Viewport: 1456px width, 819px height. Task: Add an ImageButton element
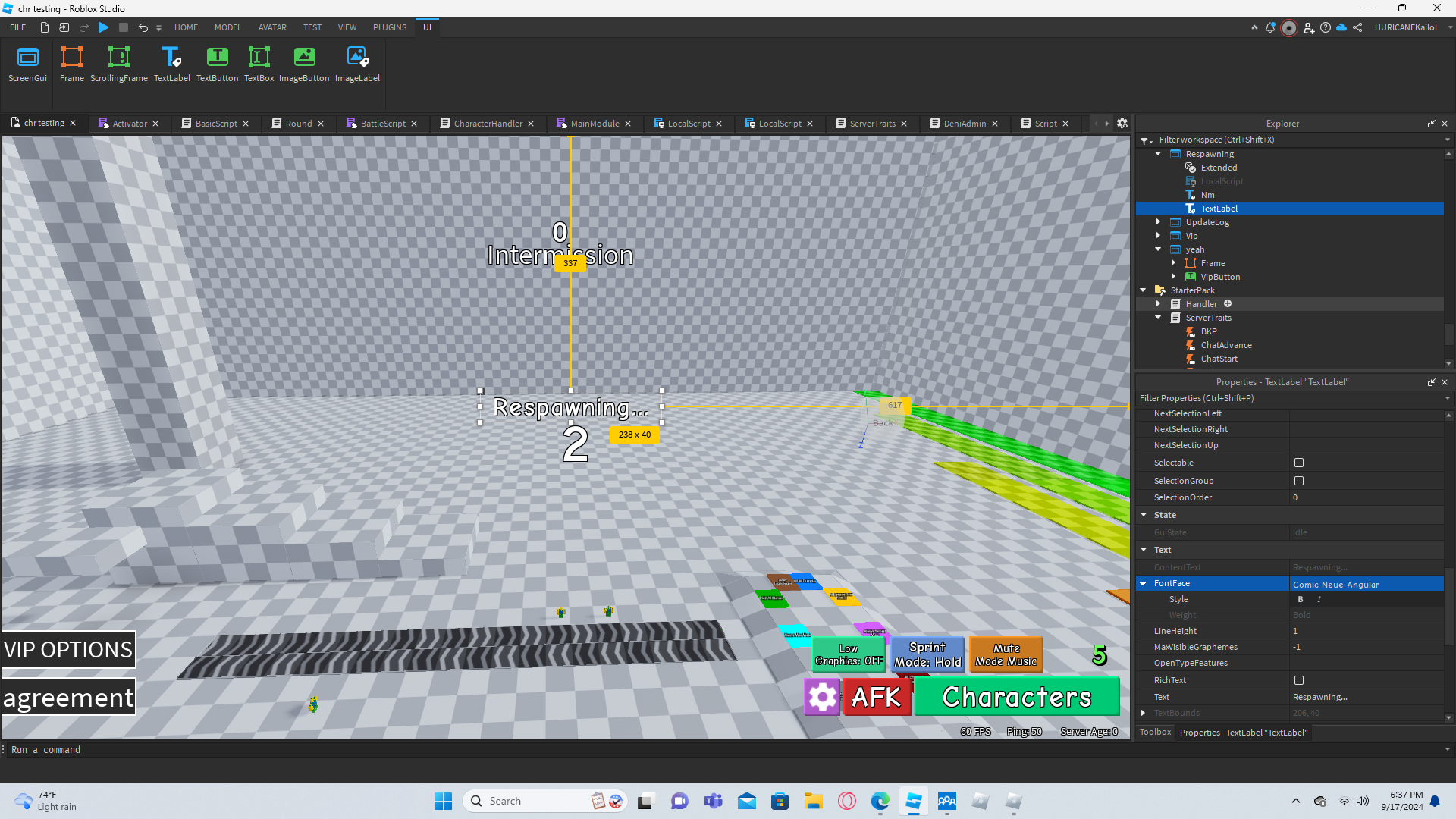coord(304,64)
